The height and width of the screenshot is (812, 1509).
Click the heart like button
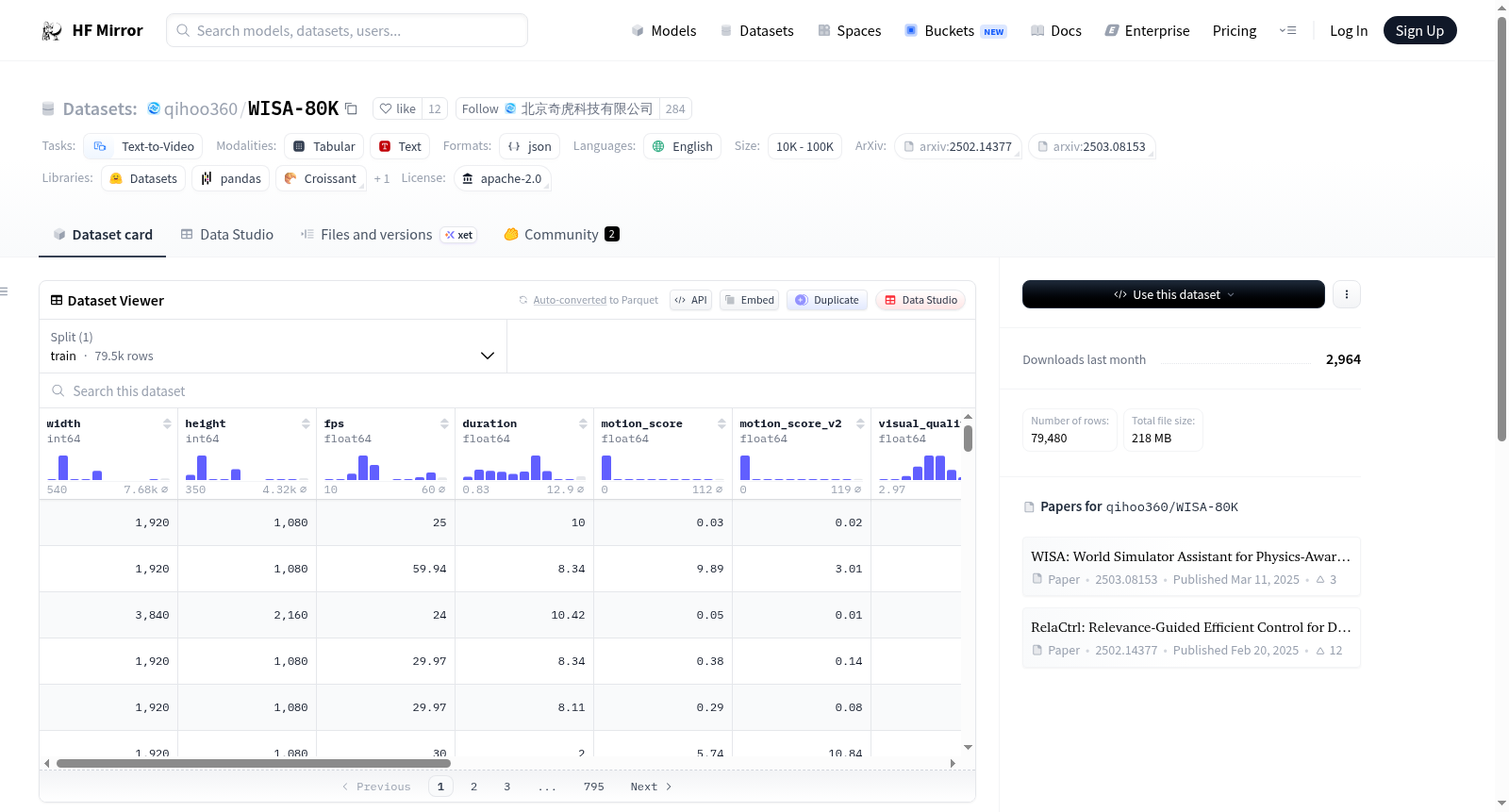tap(397, 109)
